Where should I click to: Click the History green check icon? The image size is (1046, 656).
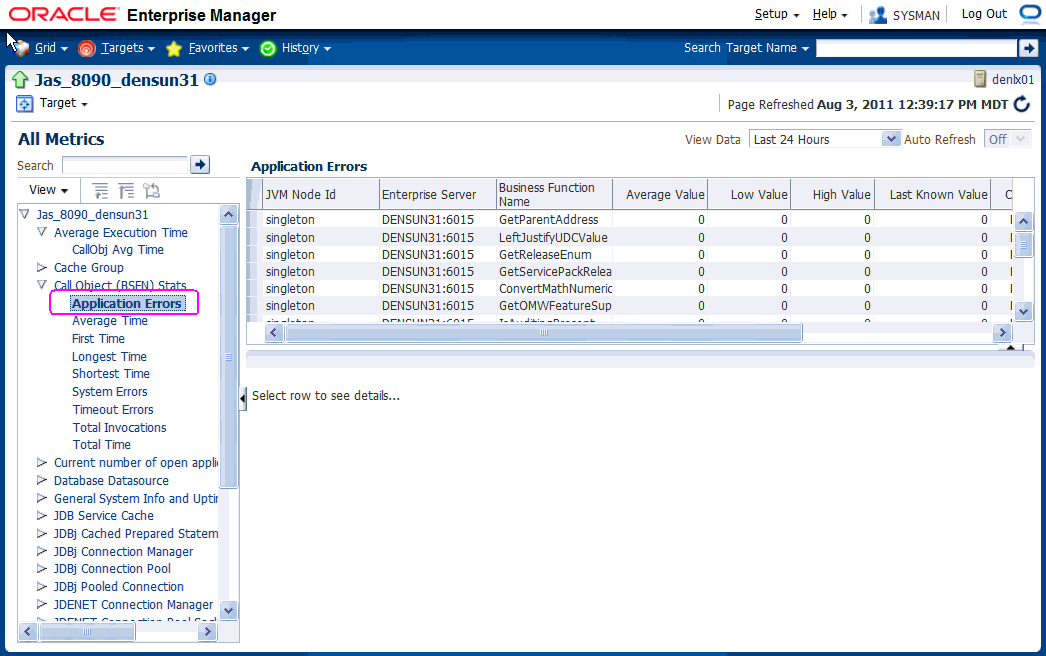[268, 48]
